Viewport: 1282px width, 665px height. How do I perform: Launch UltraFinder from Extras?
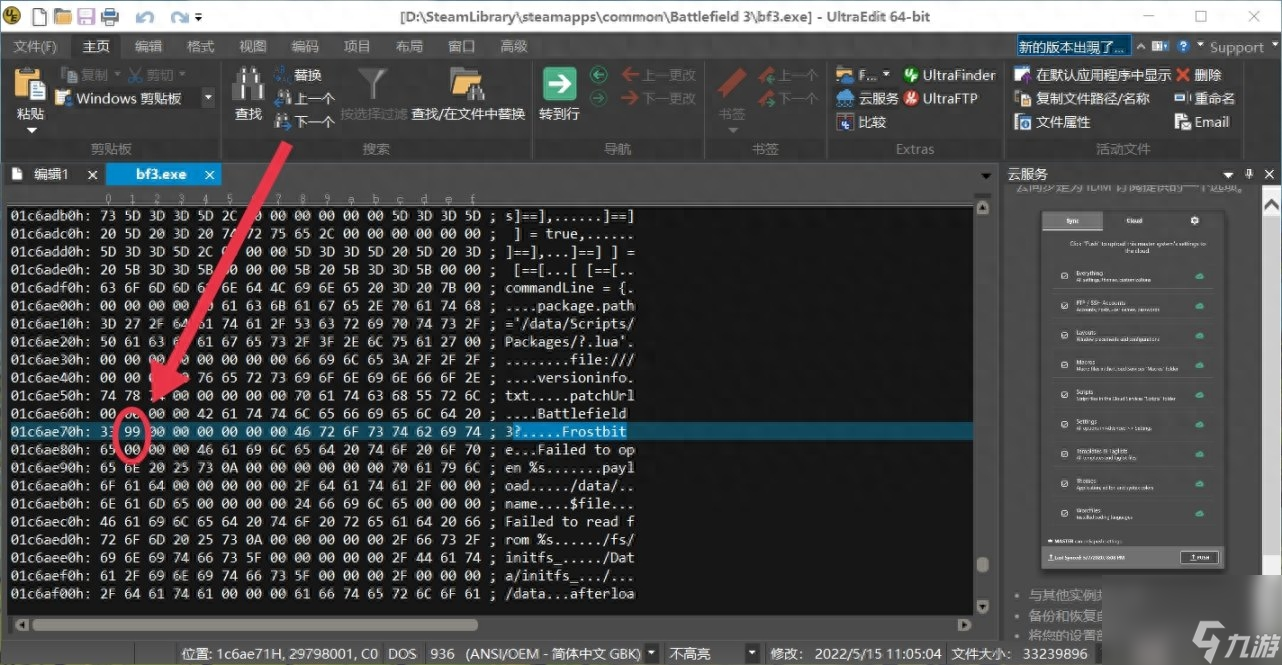(949, 75)
